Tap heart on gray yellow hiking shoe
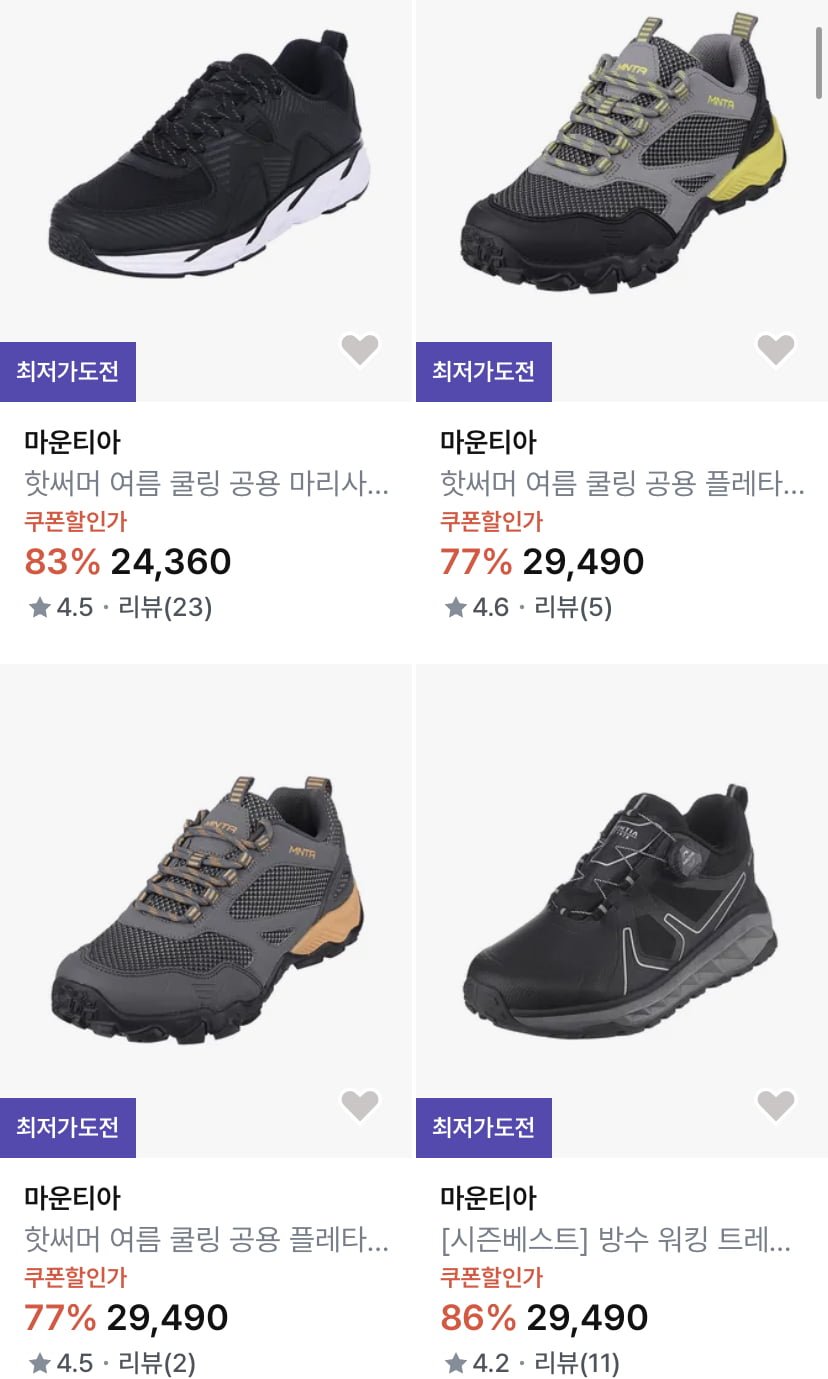828x1379 pixels. pyautogui.click(x=775, y=349)
